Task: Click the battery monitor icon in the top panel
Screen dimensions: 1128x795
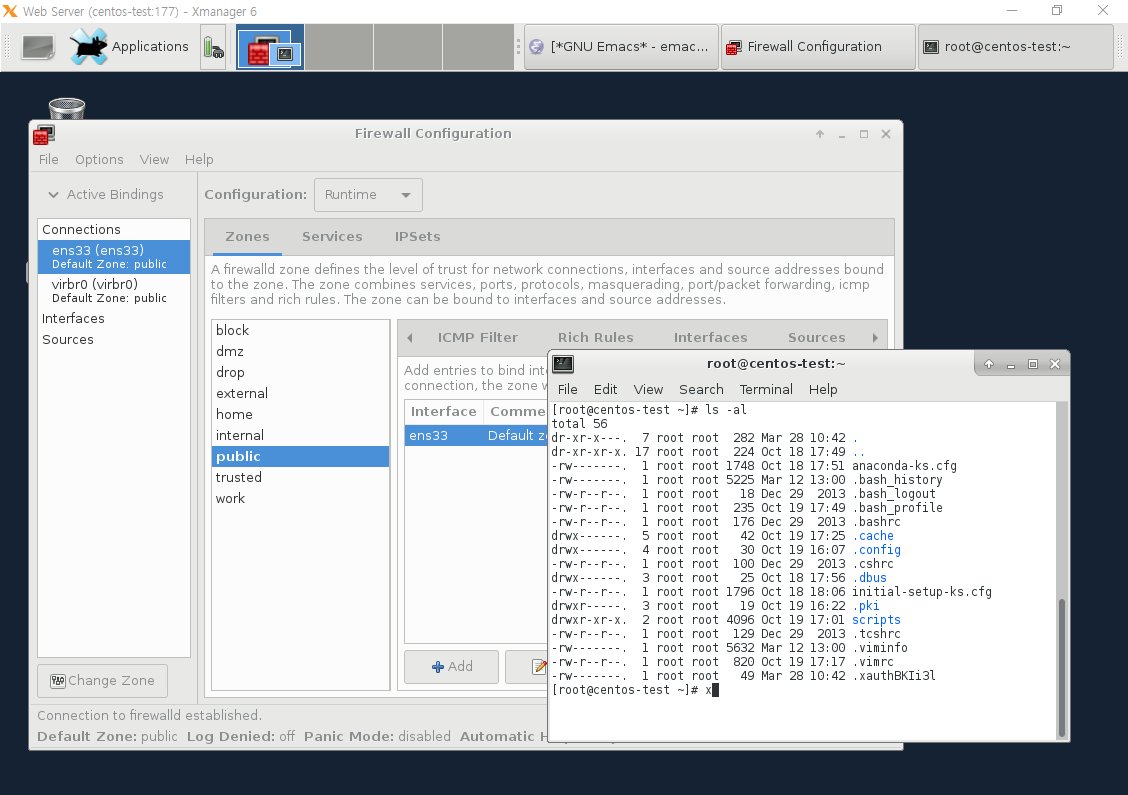Action: (213, 46)
